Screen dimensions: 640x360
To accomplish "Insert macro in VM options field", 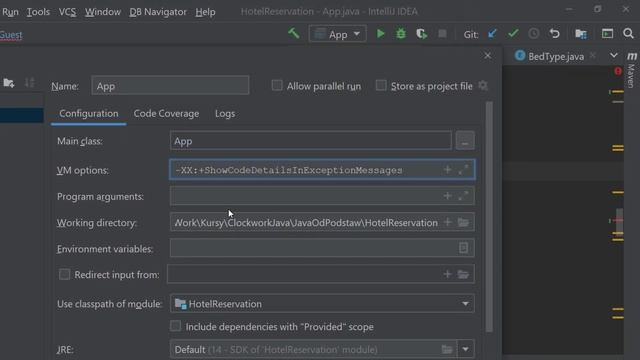I will point(447,169).
